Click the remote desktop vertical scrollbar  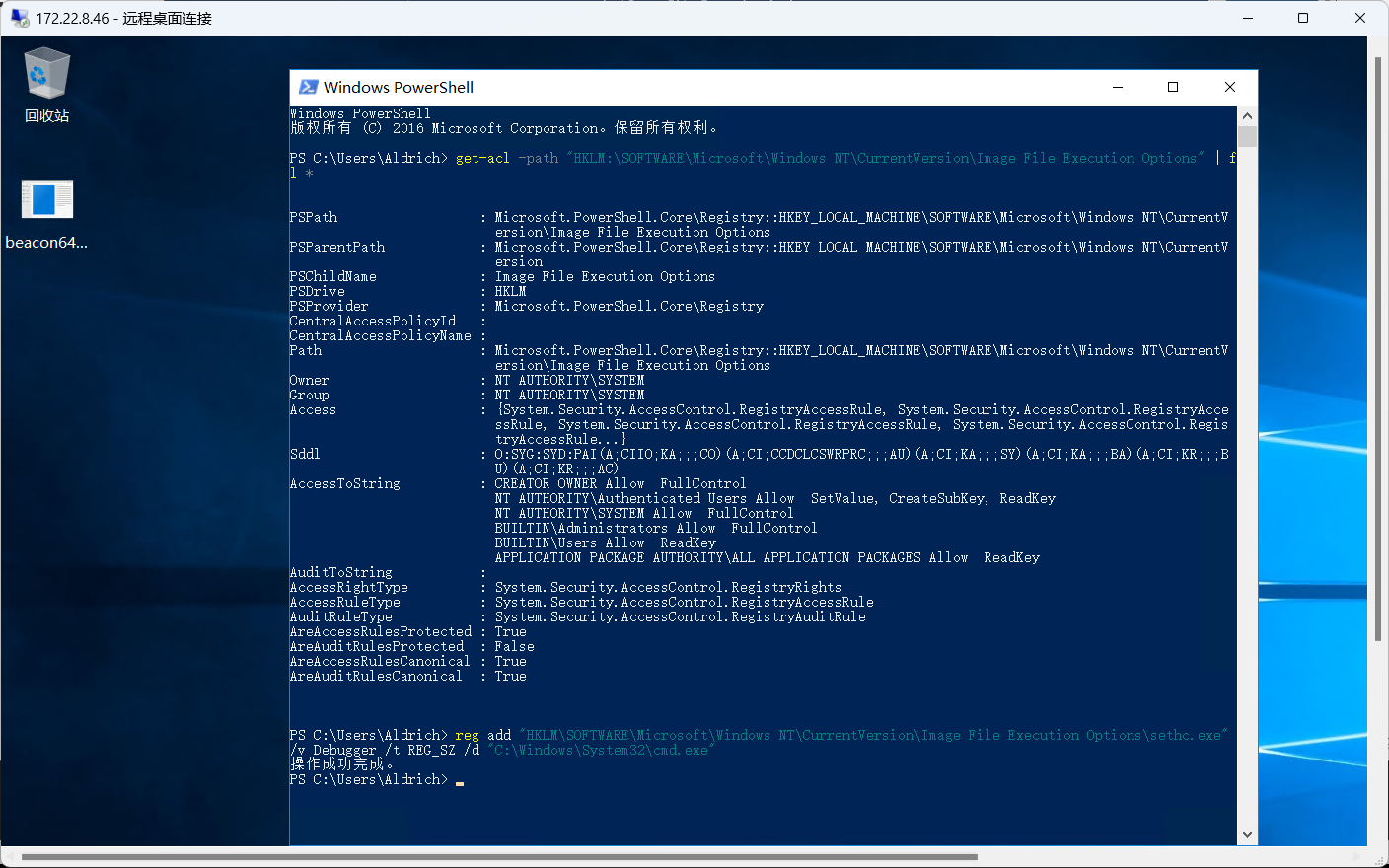click(x=1378, y=350)
